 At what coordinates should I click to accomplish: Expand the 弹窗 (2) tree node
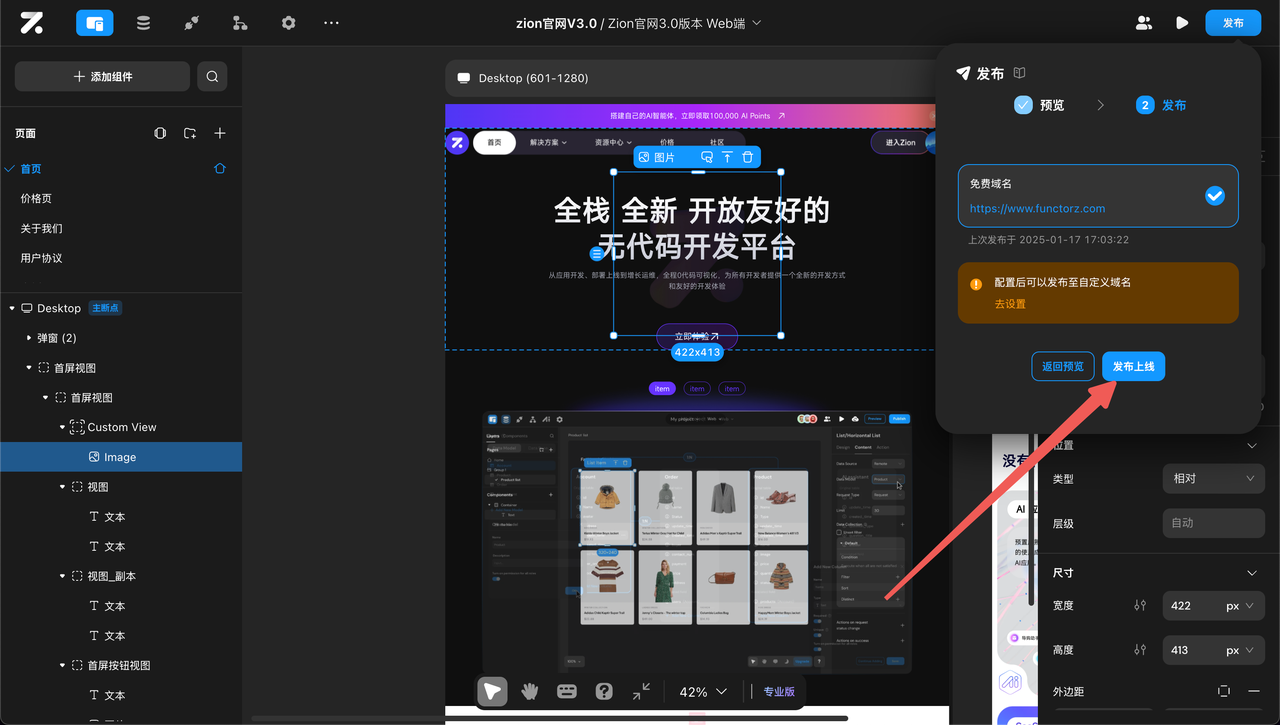tap(28, 338)
